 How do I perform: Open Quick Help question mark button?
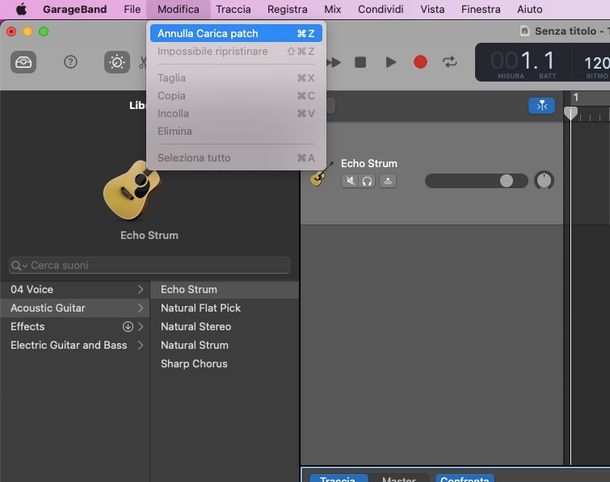point(70,62)
